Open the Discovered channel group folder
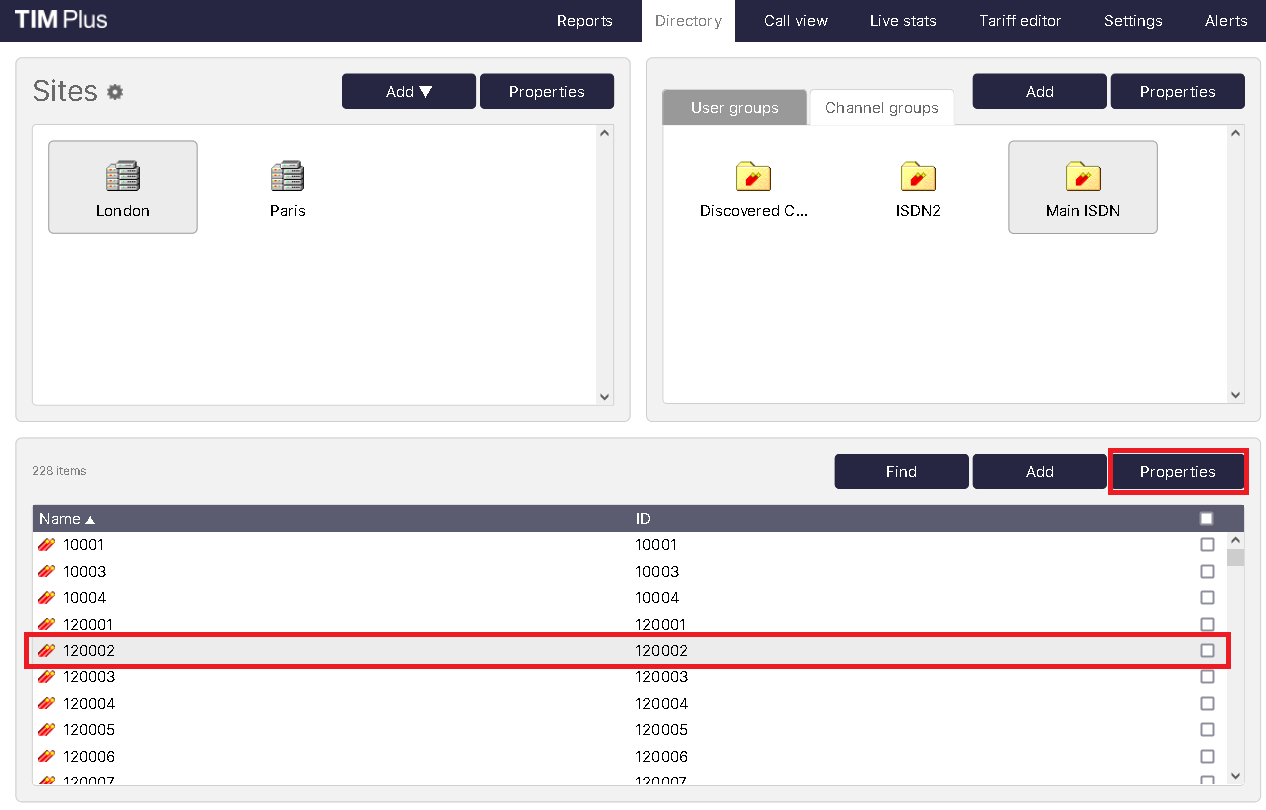Image resolution: width=1266 pixels, height=810 pixels. pos(753,177)
